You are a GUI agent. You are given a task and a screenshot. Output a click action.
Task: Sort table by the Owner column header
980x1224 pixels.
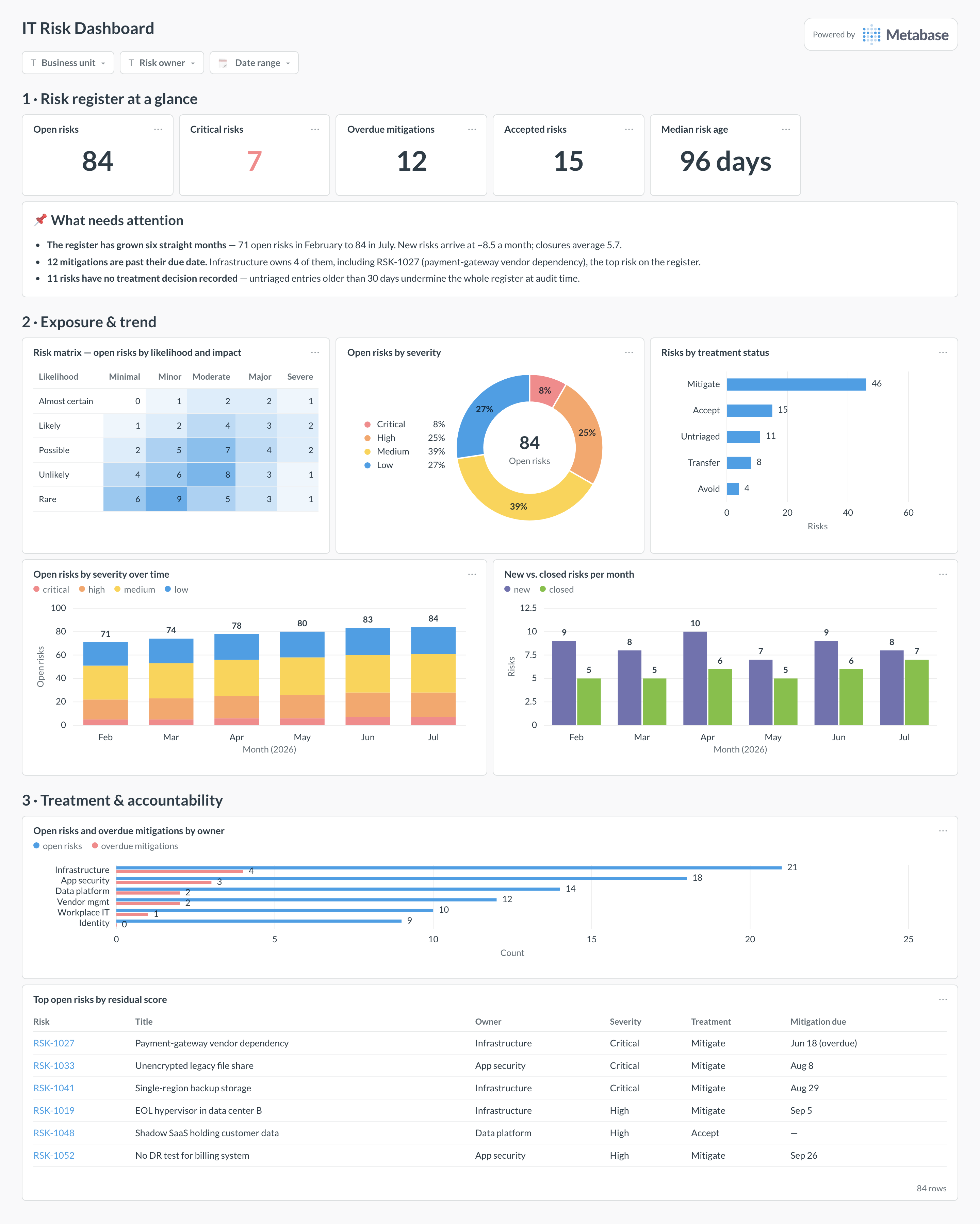[x=488, y=1022]
